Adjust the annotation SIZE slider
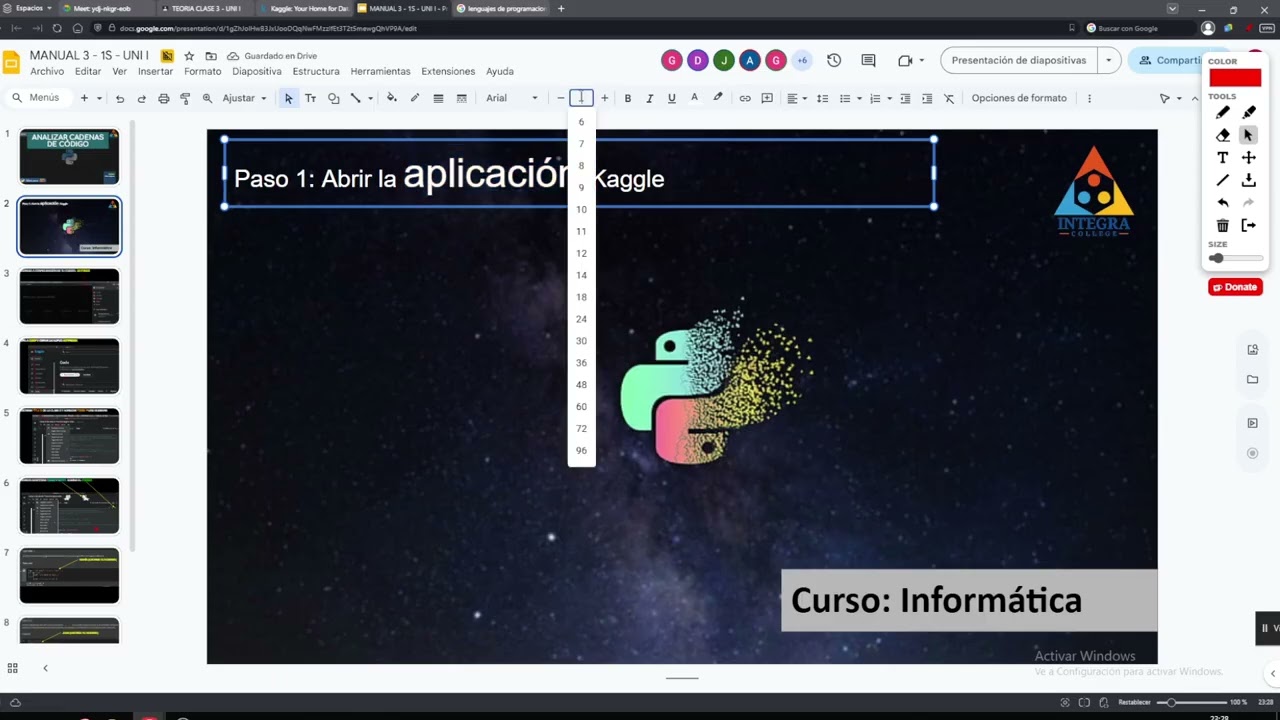Viewport: 1280px width, 720px height. tap(1235, 258)
